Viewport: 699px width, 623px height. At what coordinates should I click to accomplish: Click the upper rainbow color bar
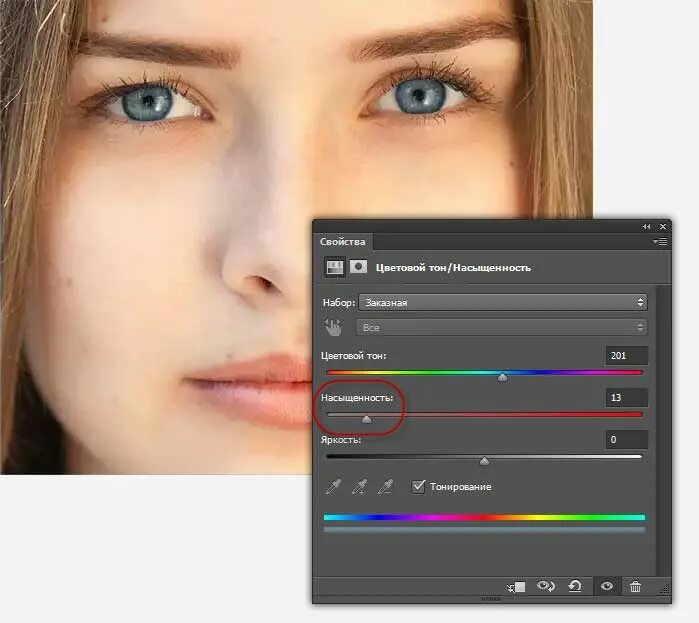point(484,517)
